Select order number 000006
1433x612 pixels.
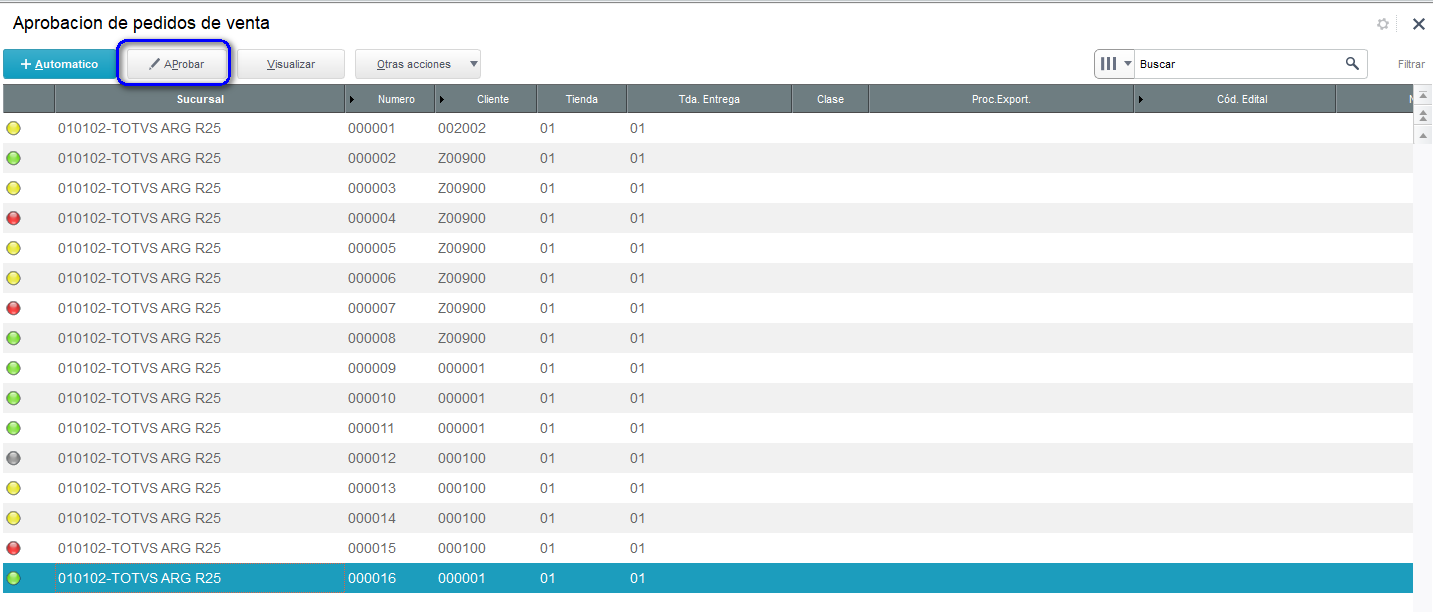coord(372,278)
